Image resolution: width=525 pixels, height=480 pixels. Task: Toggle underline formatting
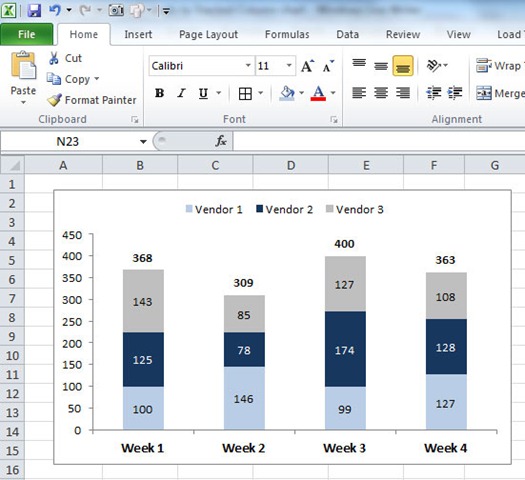tap(203, 93)
